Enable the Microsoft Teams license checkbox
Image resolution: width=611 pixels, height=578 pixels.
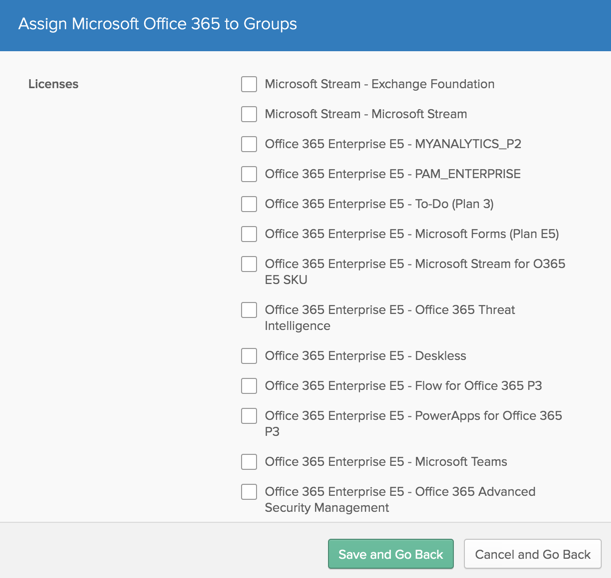pos(249,462)
